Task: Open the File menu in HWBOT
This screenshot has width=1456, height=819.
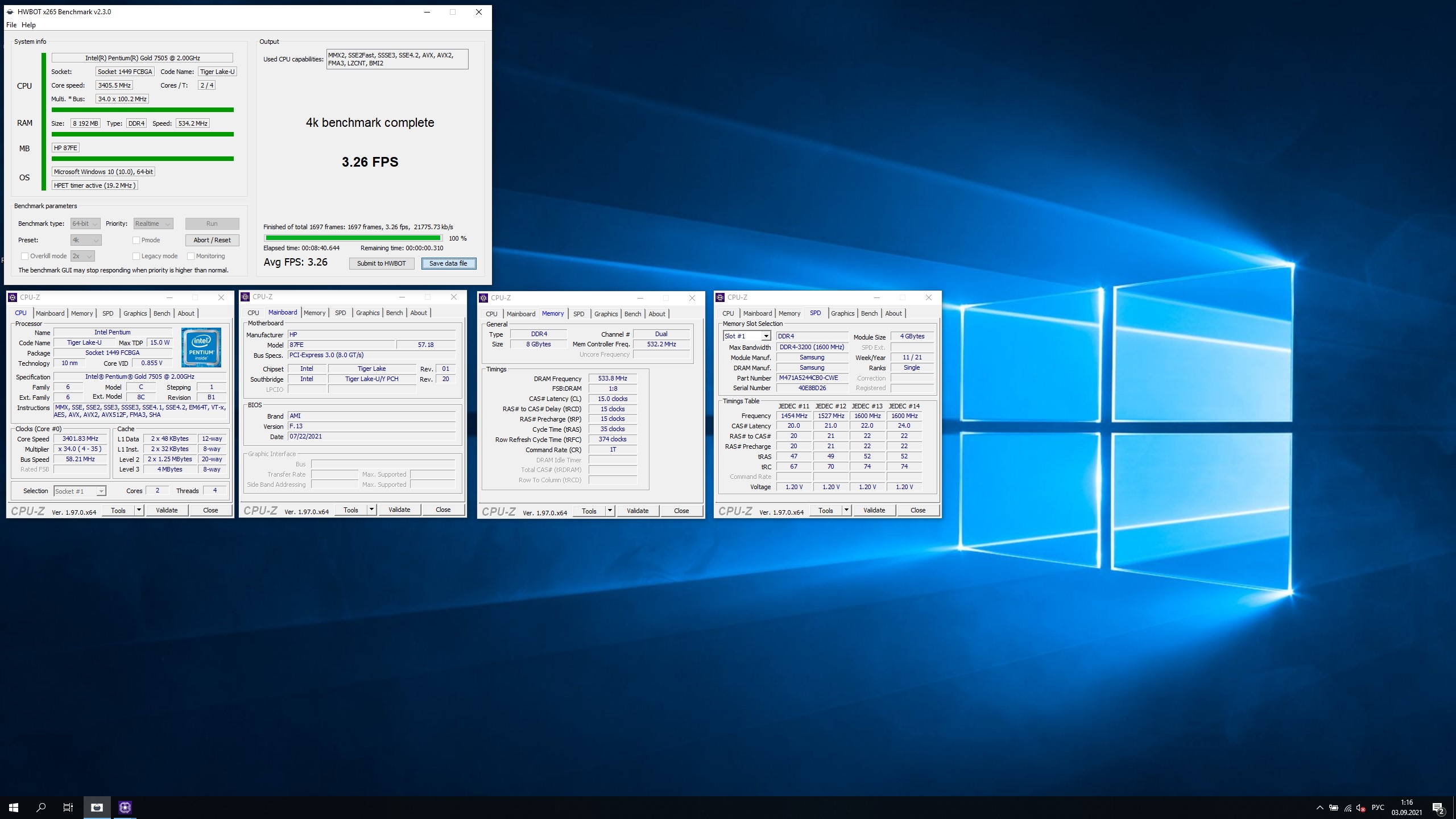Action: pos(11,25)
